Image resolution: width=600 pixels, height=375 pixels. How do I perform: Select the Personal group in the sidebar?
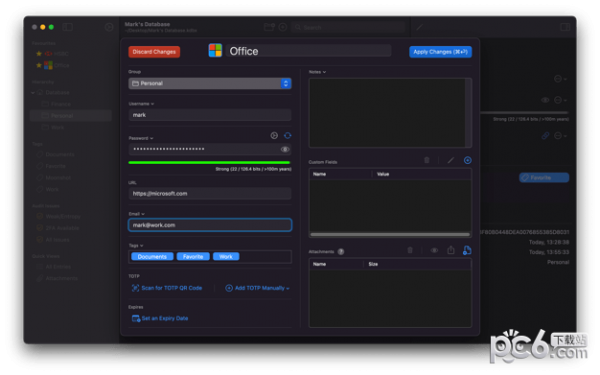coord(71,116)
